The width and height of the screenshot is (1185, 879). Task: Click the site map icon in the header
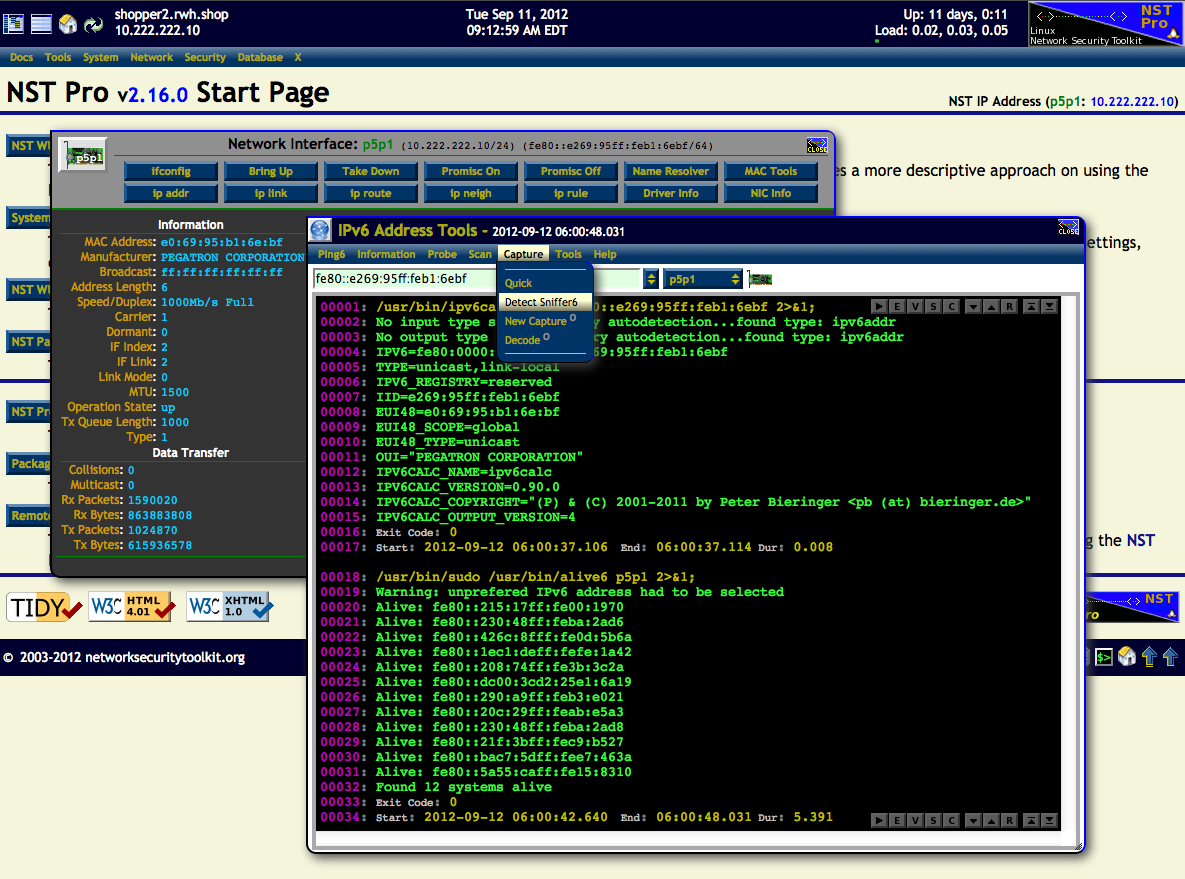point(14,23)
